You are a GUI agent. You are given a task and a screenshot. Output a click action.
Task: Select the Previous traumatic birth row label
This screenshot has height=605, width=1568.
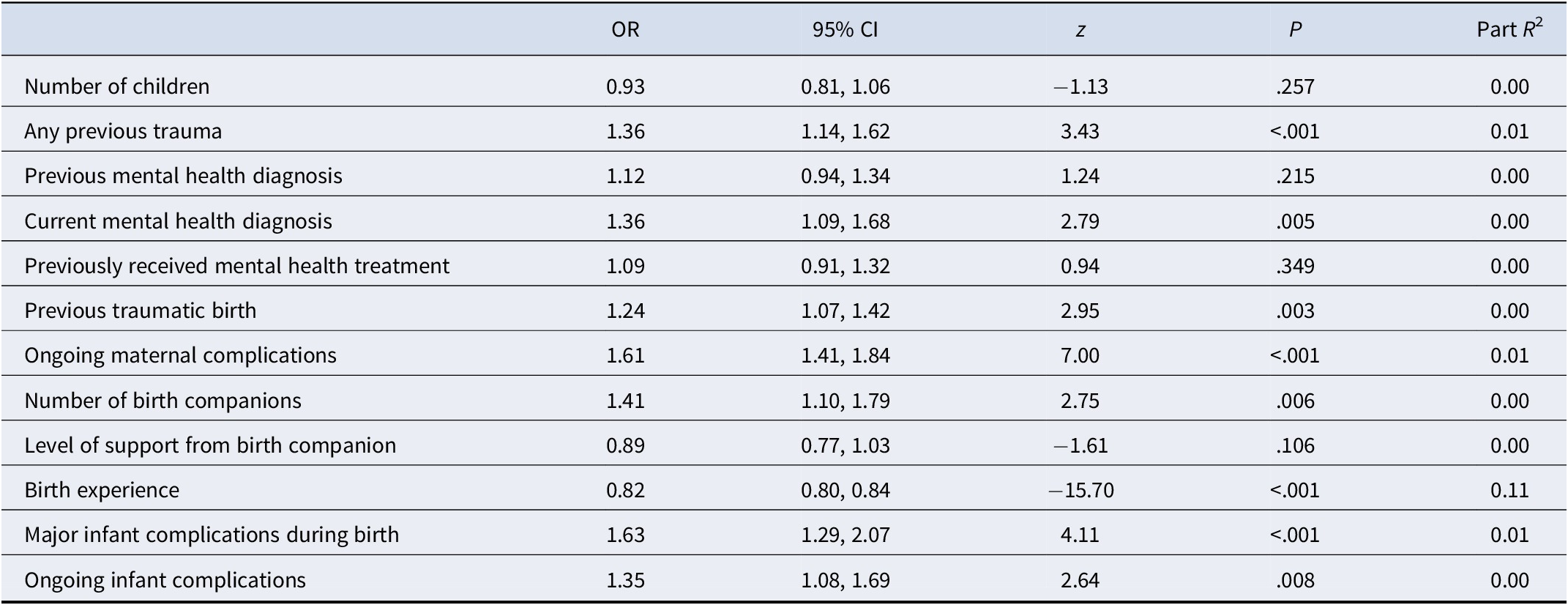click(141, 311)
